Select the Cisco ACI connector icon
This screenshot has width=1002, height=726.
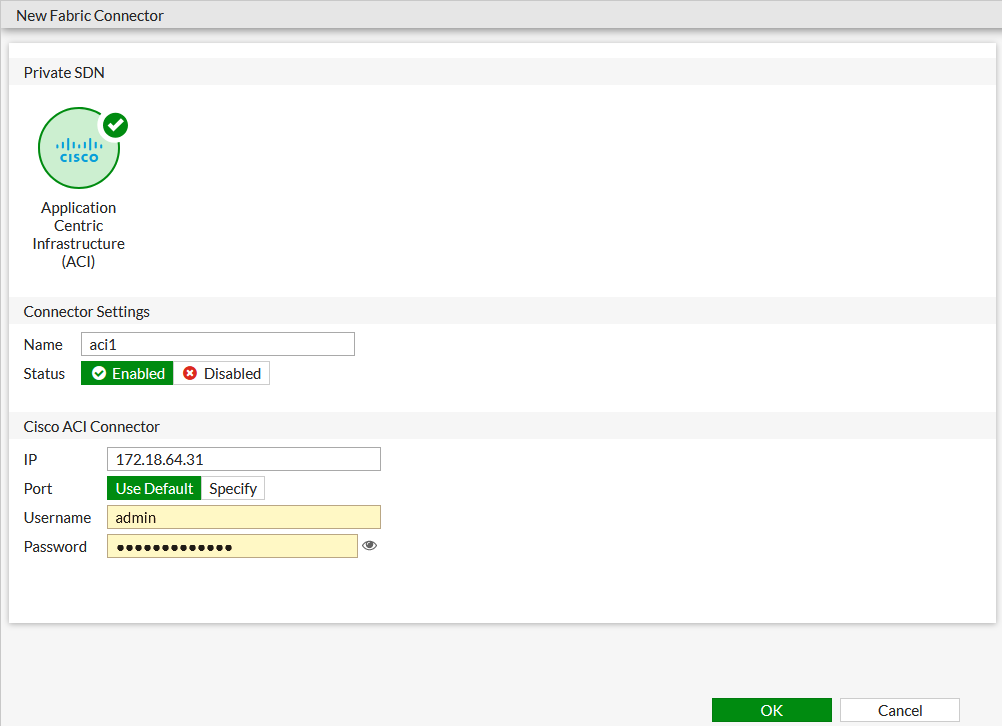pos(79,148)
